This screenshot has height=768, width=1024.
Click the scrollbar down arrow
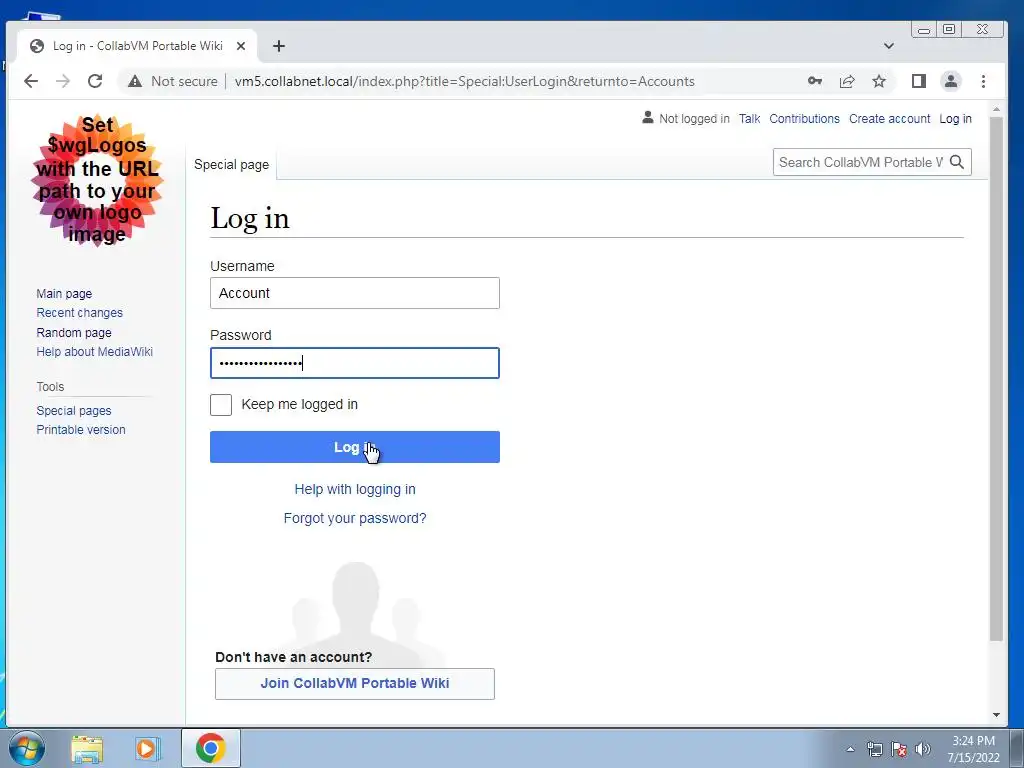(996, 715)
